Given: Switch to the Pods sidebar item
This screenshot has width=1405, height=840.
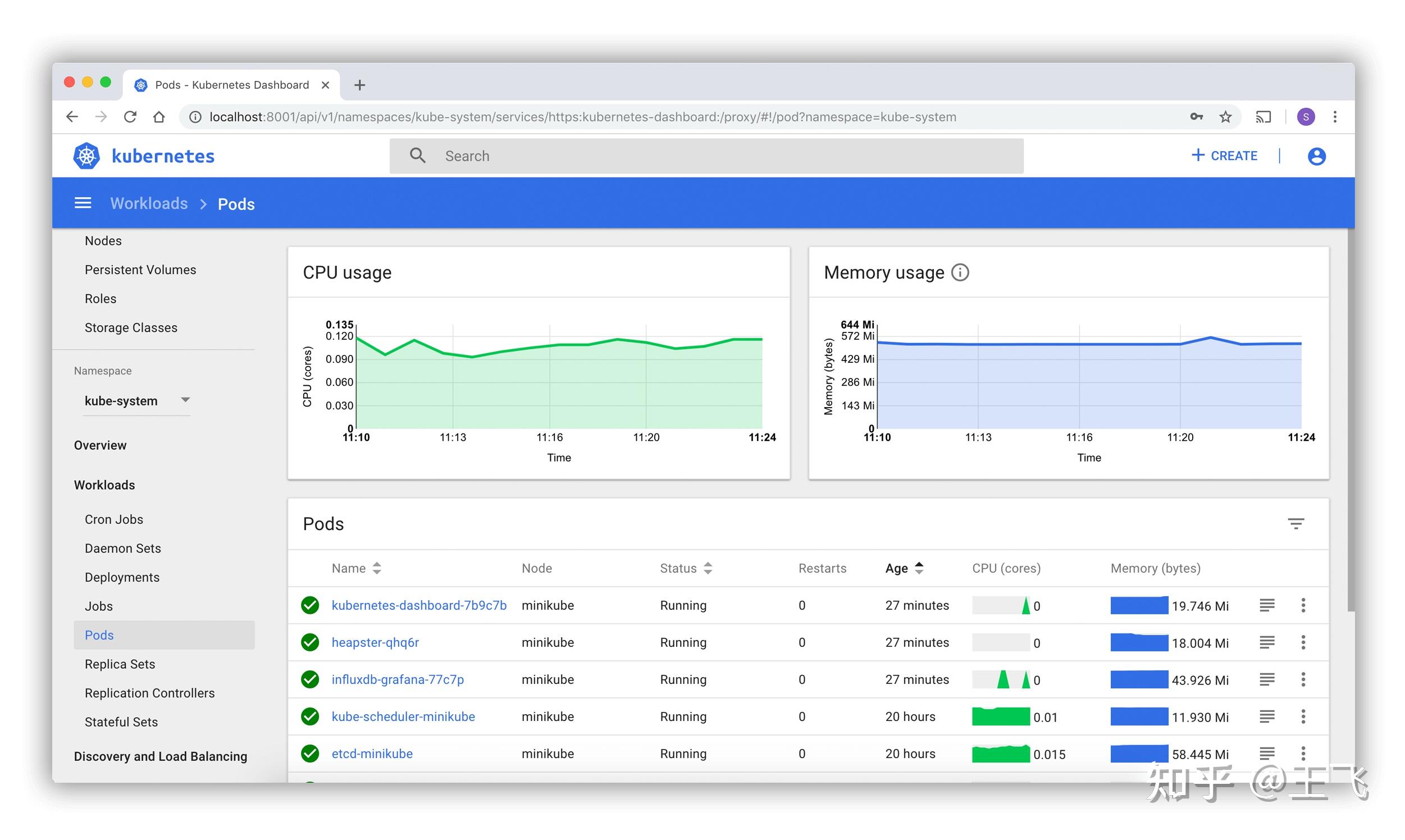Looking at the screenshot, I should coord(99,634).
